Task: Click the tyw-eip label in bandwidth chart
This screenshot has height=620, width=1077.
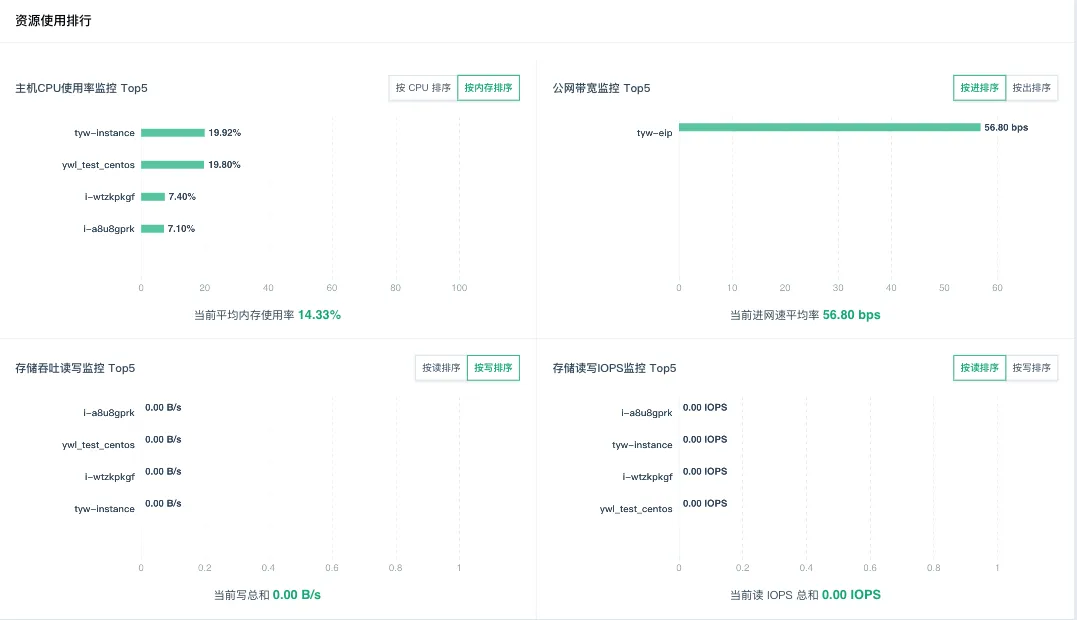Action: pos(654,133)
